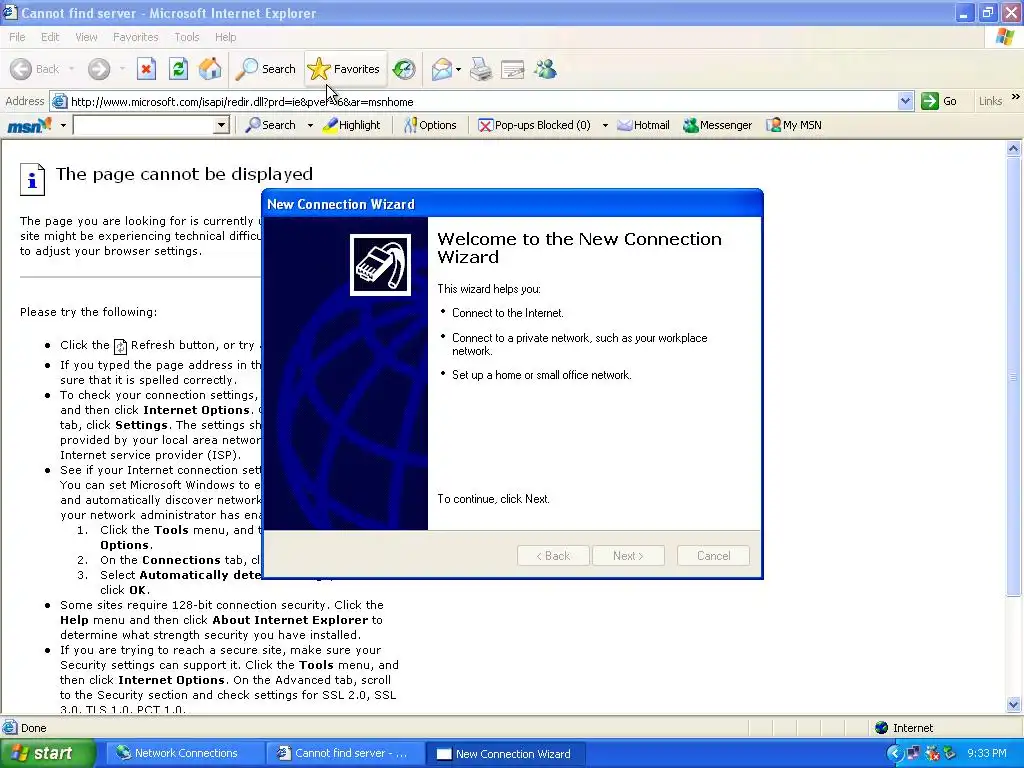Screen dimensions: 1024x768
Task: Open the Home page icon
Action: 210,69
